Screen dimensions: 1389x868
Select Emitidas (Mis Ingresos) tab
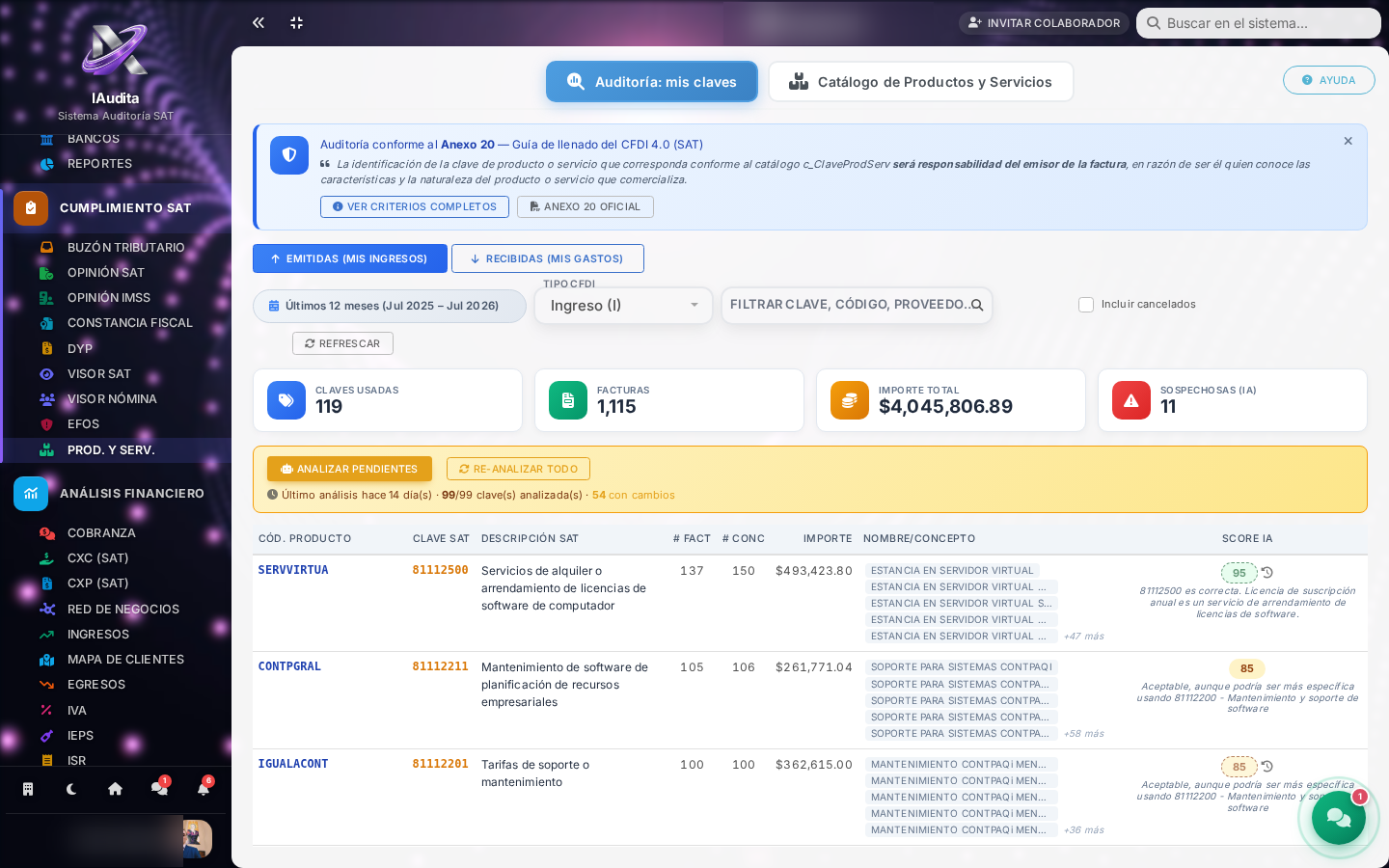(x=350, y=258)
